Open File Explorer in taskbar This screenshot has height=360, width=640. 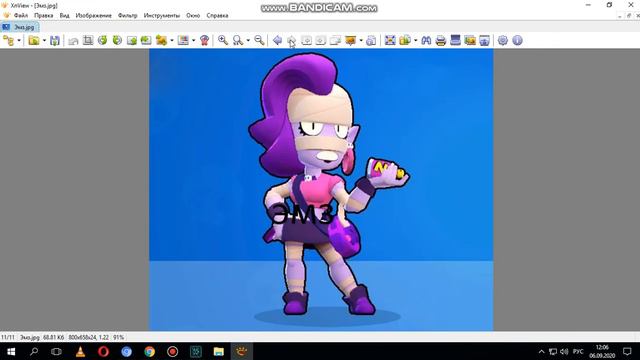(218, 351)
